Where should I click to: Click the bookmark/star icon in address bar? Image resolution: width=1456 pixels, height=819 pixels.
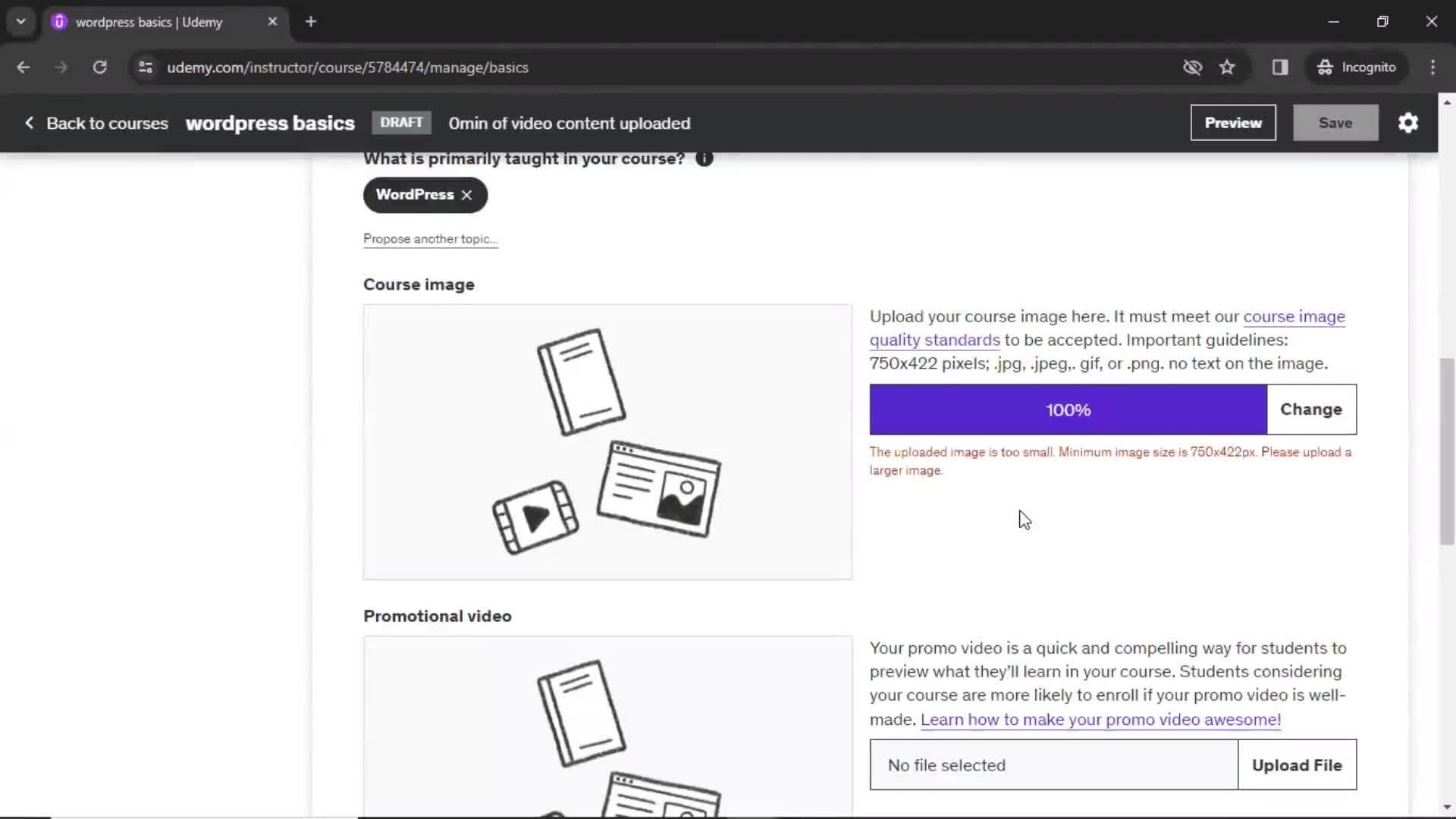pos(1227,67)
